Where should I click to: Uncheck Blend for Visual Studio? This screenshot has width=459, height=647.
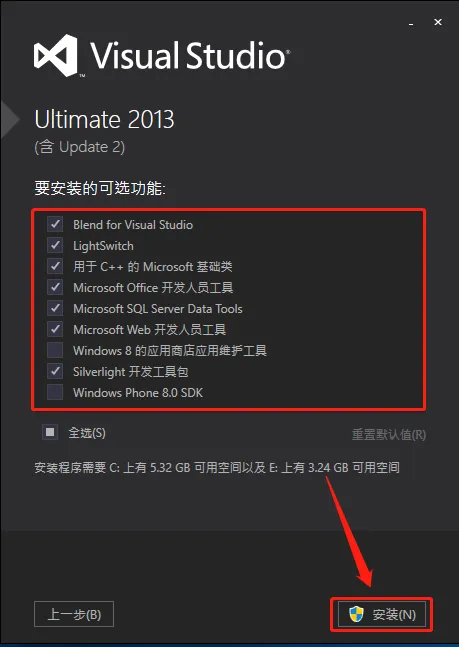click(55, 224)
